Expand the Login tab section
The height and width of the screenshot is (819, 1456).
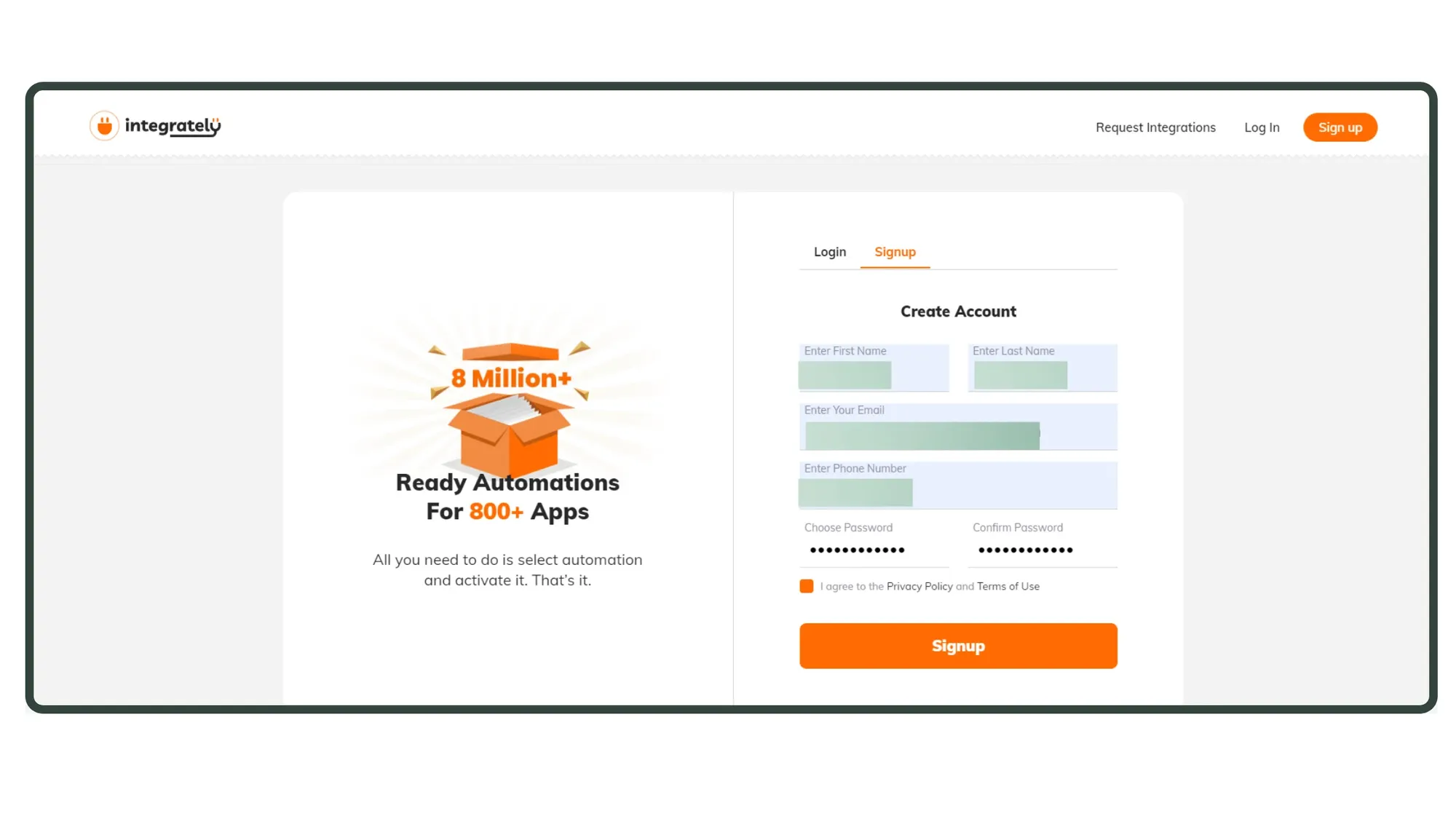click(830, 251)
